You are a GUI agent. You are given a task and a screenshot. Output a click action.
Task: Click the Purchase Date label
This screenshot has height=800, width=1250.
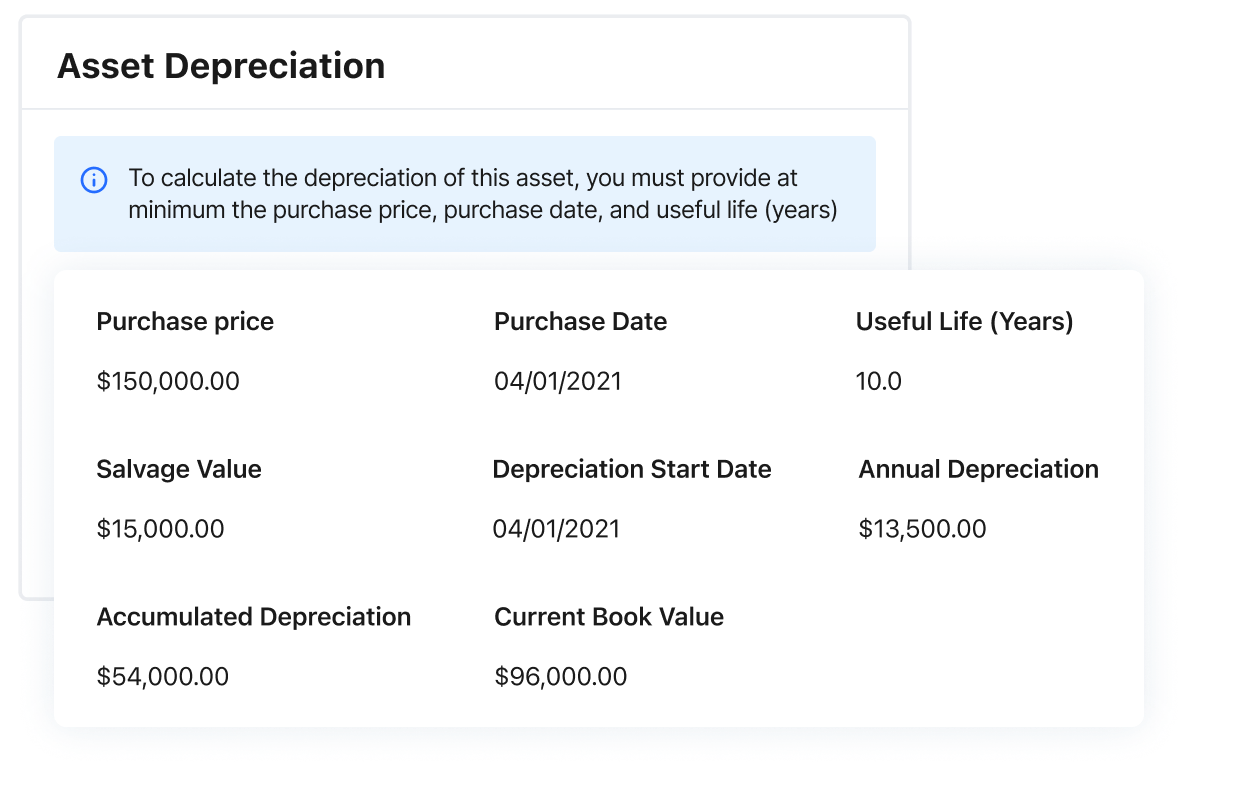(x=581, y=322)
